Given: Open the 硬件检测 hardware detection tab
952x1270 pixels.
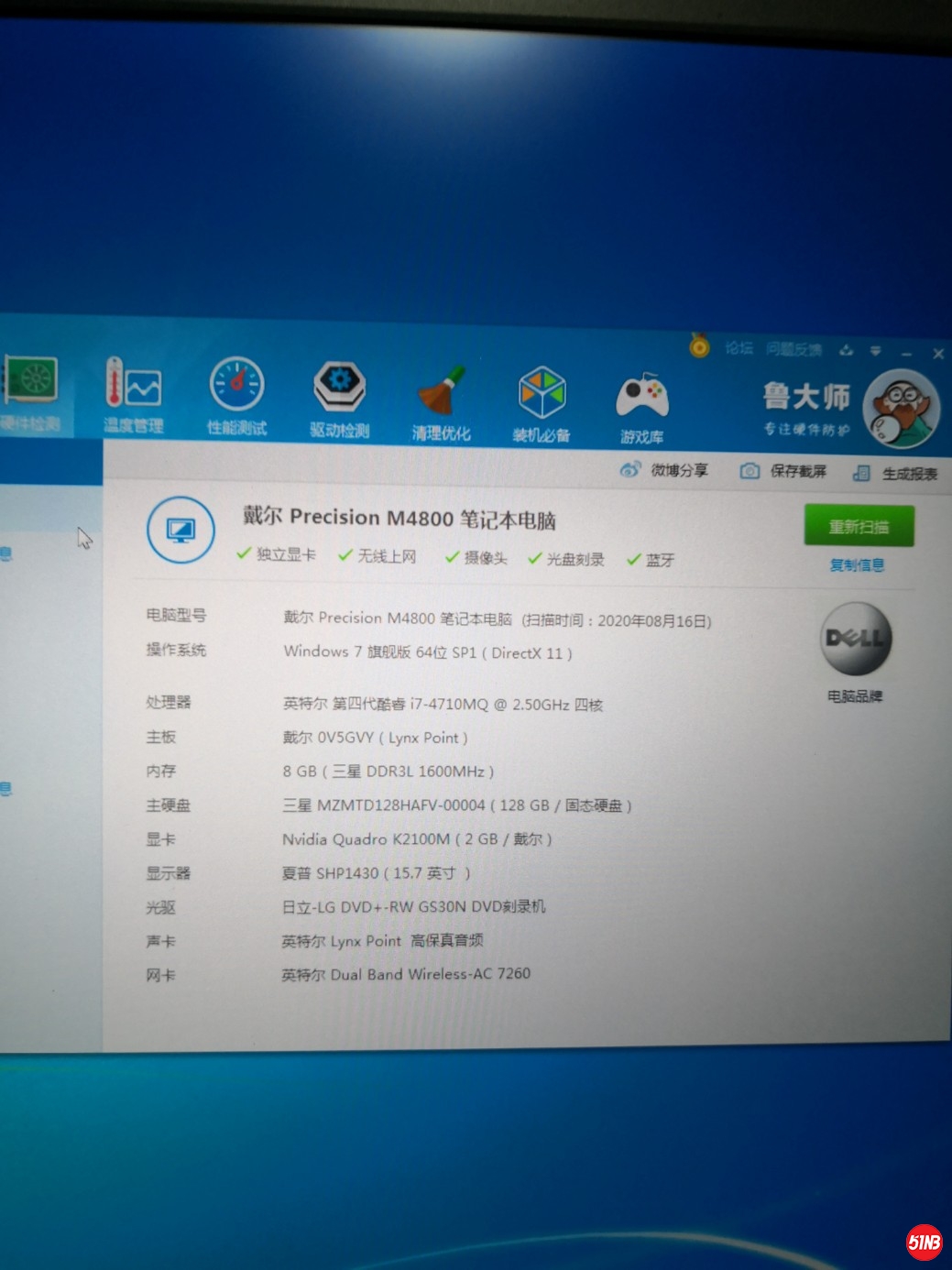Looking at the screenshot, I should click(31, 392).
